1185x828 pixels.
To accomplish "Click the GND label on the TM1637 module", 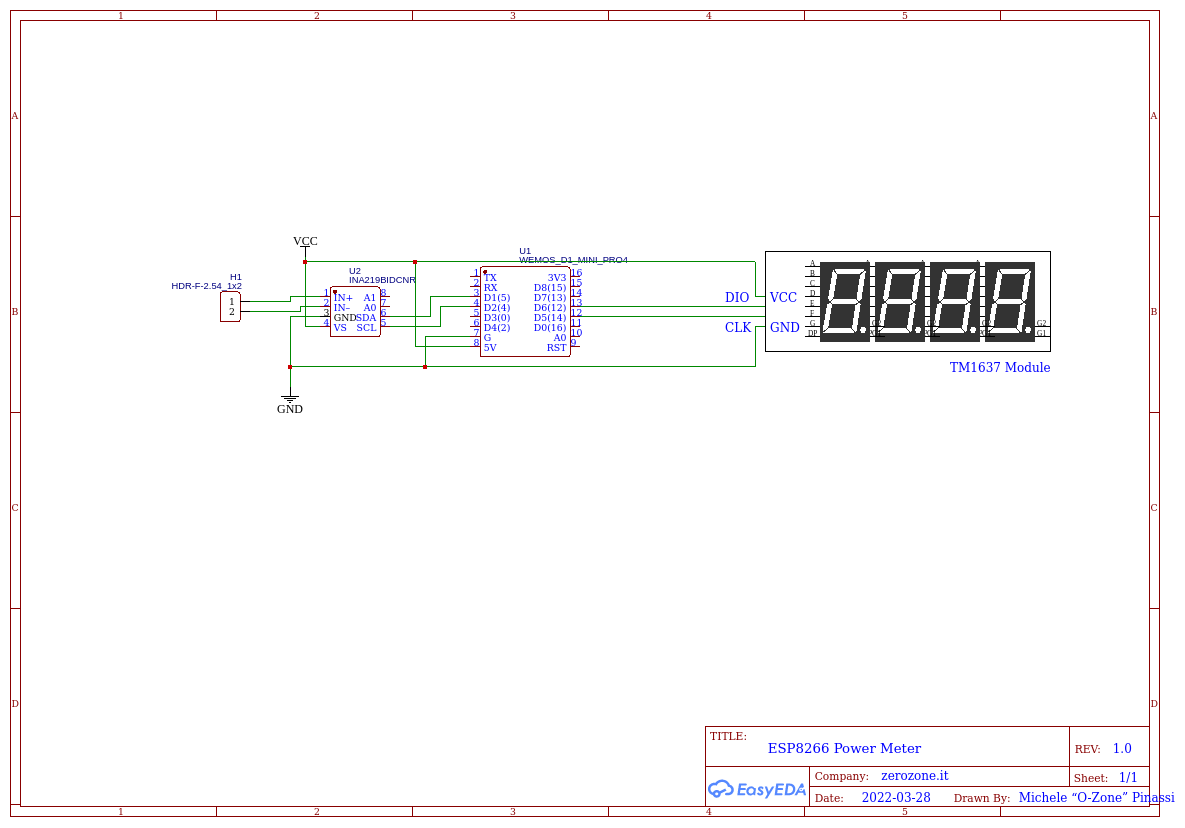I will tap(784, 327).
